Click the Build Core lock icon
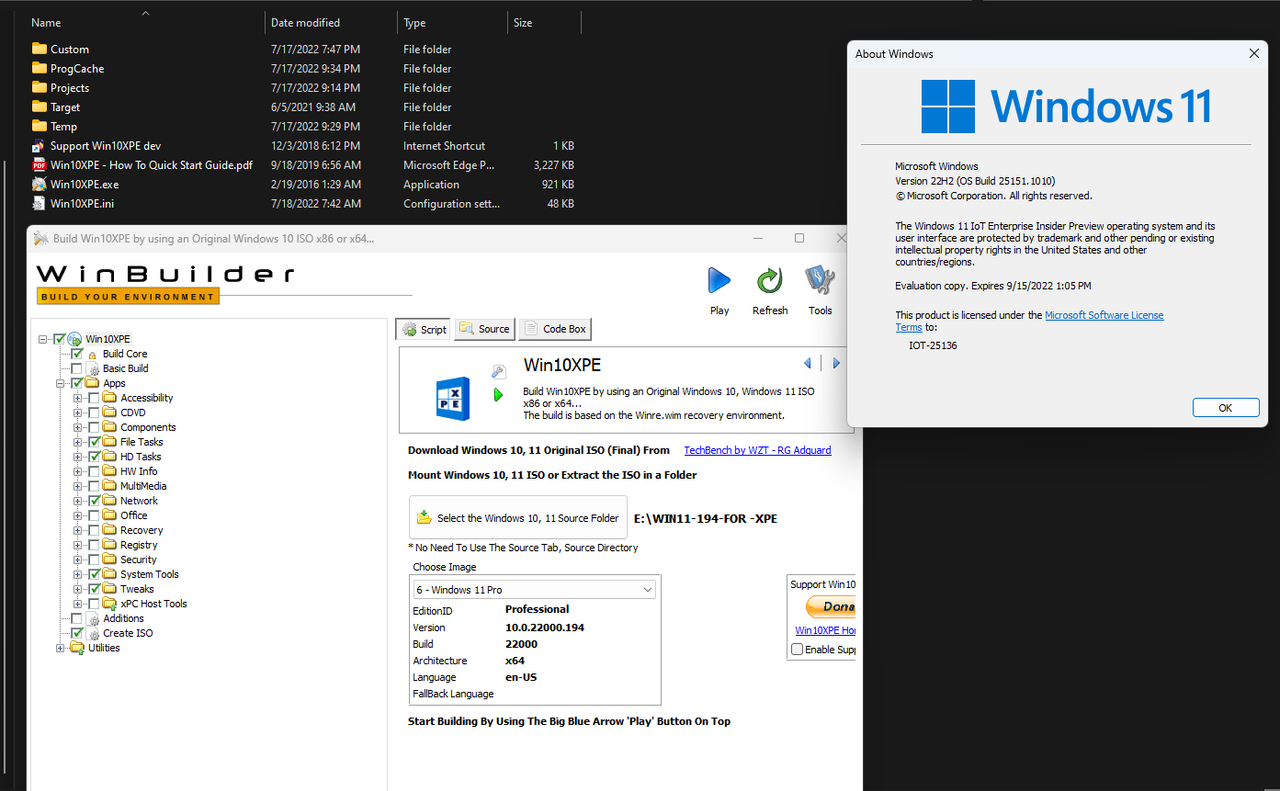This screenshot has height=791, width=1280. pyautogui.click(x=93, y=354)
